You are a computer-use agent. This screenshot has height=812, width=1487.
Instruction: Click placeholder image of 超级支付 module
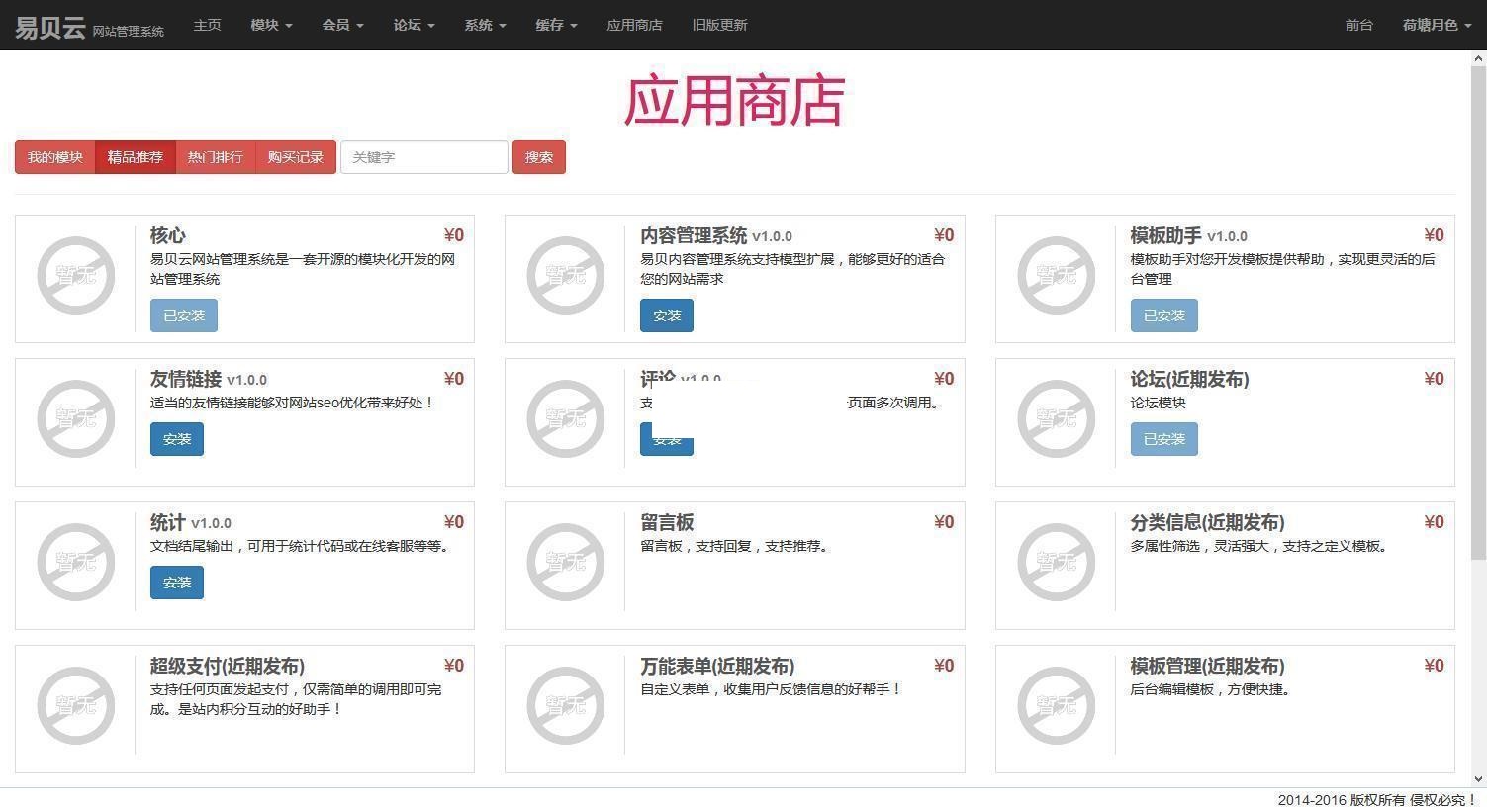tap(76, 706)
